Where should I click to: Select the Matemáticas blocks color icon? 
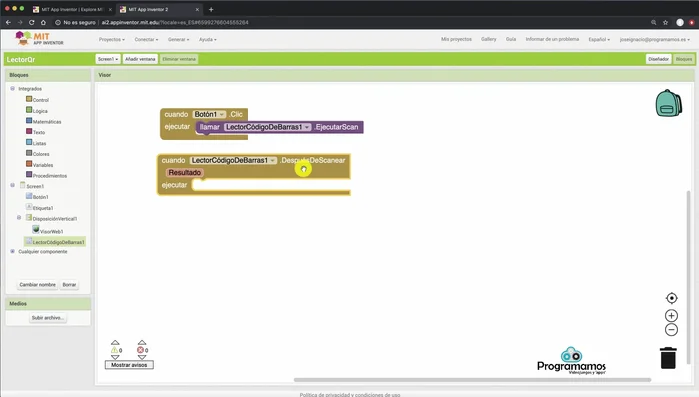[x=29, y=120]
